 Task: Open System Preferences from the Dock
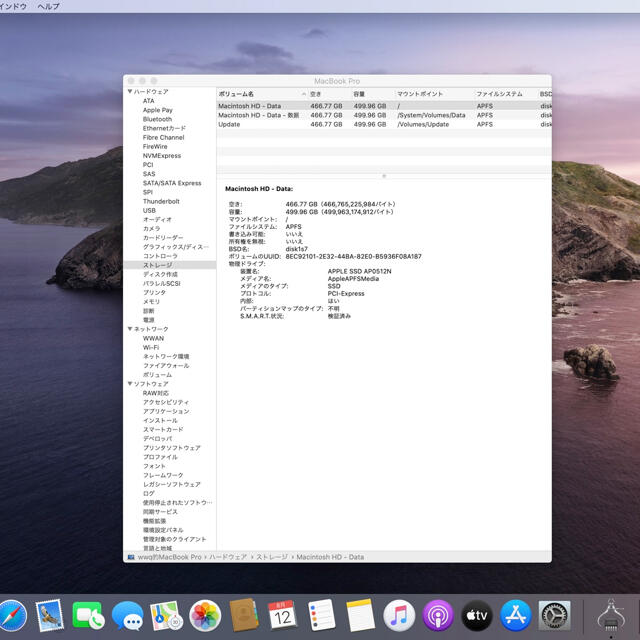(x=554, y=616)
